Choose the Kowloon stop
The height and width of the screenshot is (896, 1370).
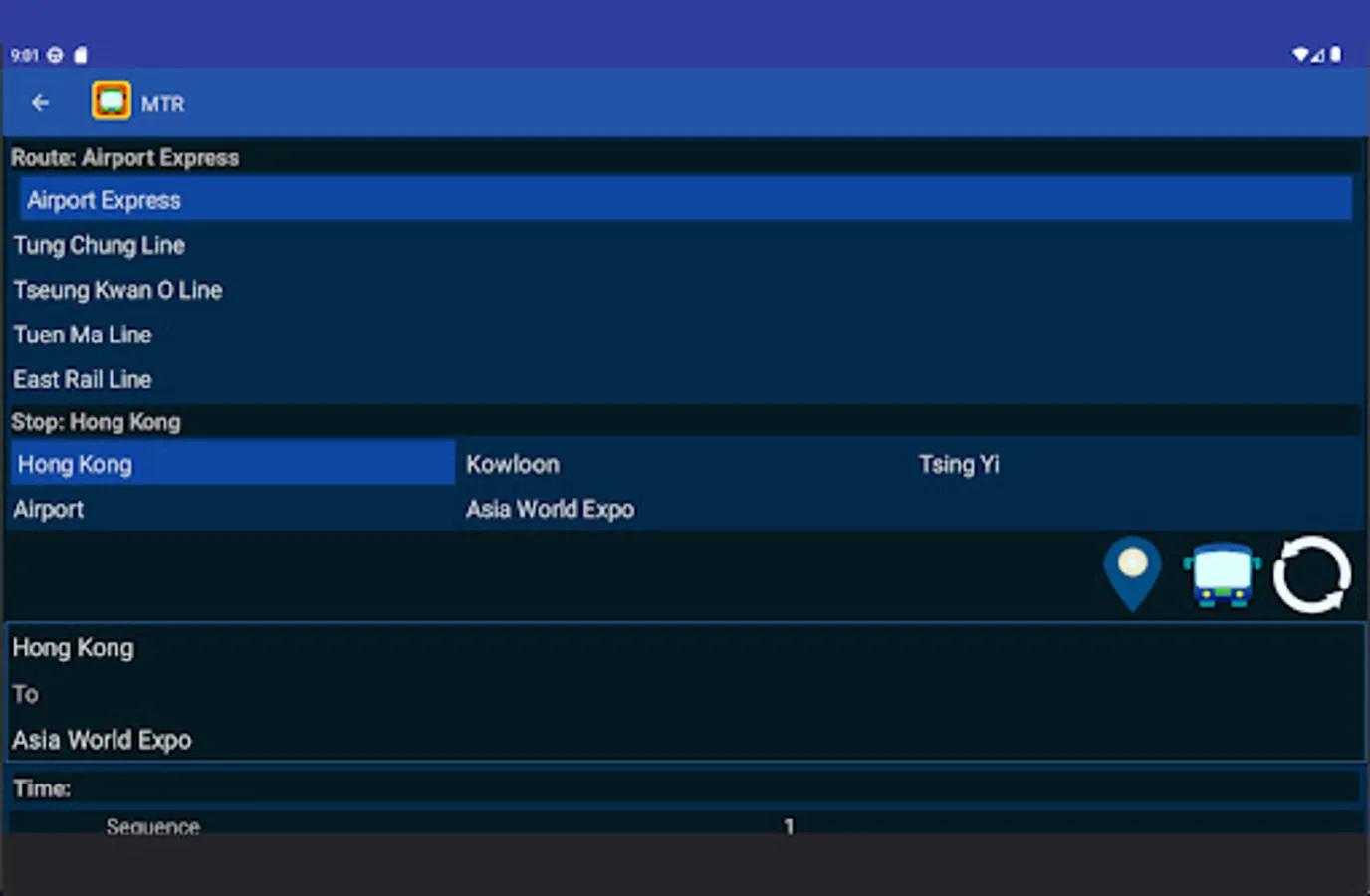(687, 464)
